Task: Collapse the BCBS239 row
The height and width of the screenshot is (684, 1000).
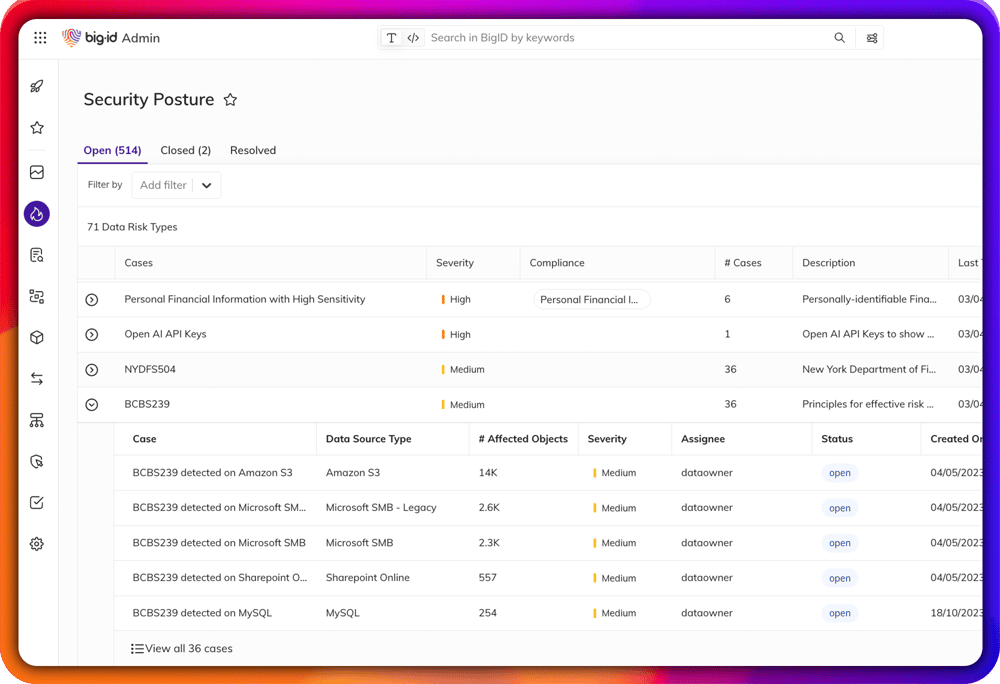Action: [92, 405]
